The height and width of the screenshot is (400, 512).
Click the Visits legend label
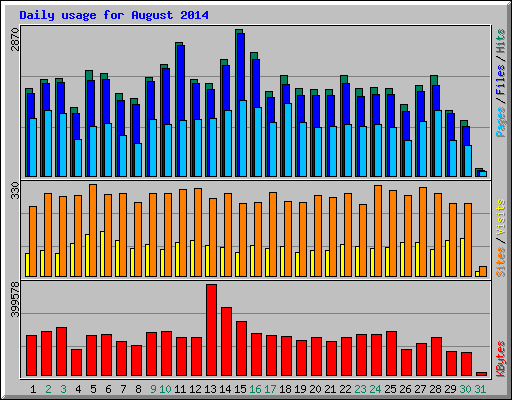pos(501,217)
